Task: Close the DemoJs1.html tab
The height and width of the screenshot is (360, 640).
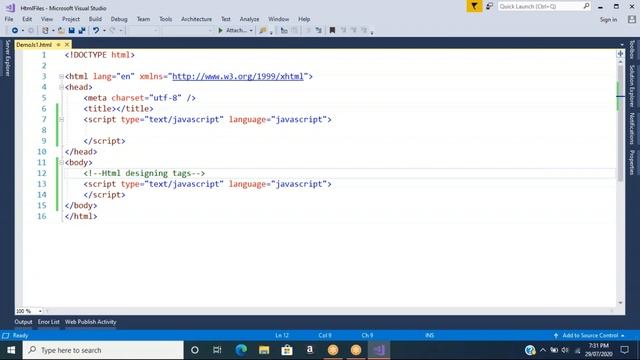Action: (x=67, y=44)
